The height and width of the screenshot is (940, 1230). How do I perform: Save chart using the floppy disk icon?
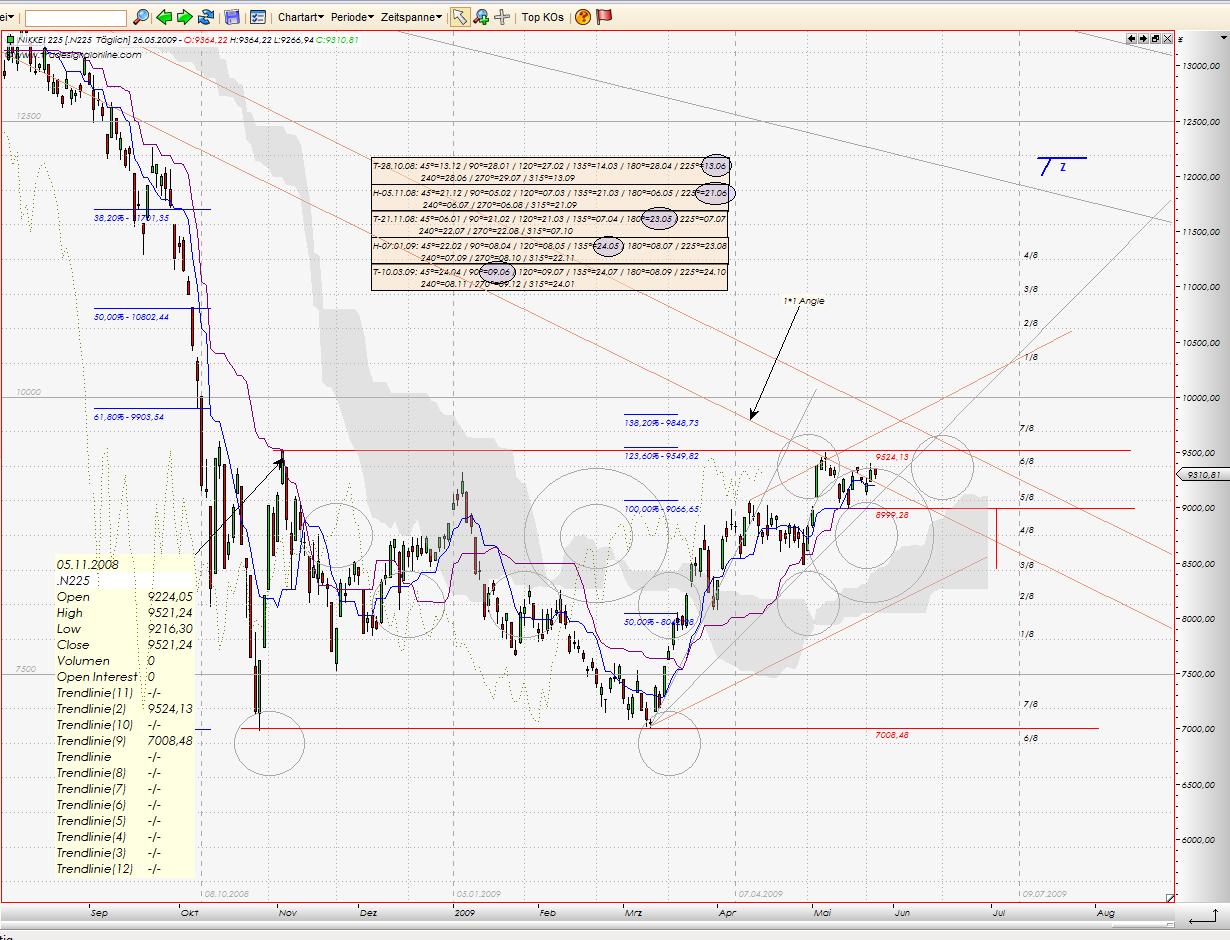[x=233, y=17]
